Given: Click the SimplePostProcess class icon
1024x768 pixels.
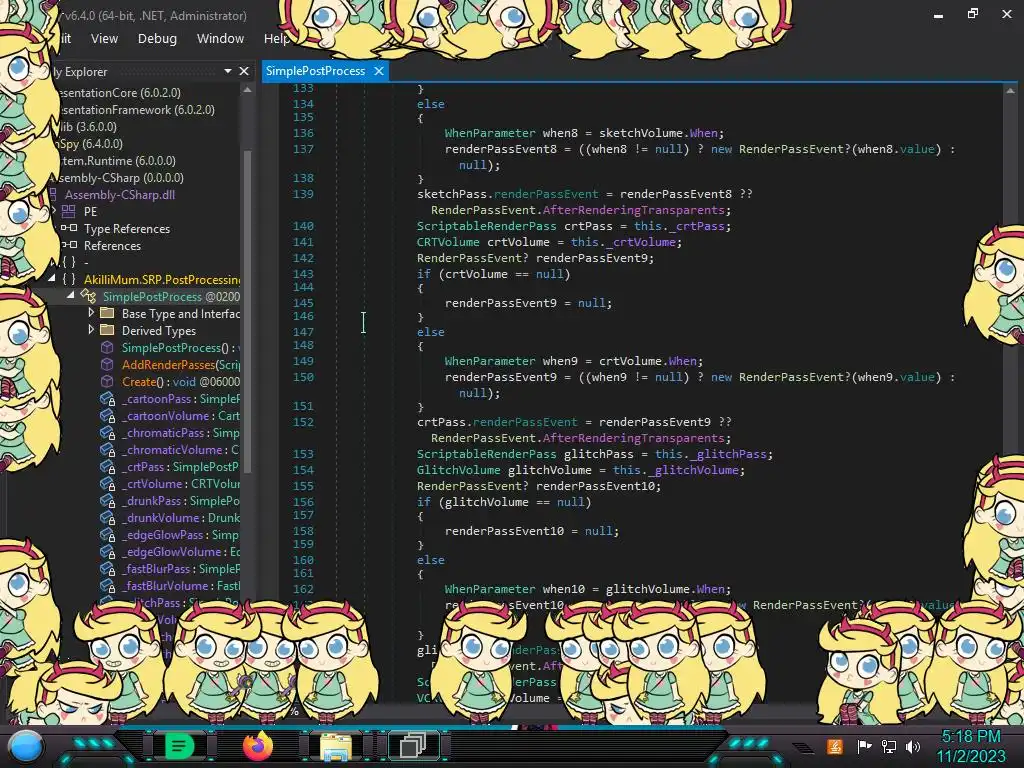Looking at the screenshot, I should [x=88, y=296].
